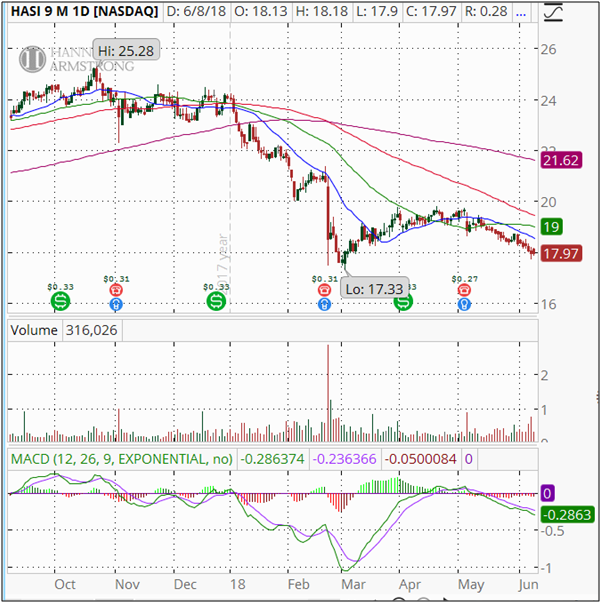The width and height of the screenshot is (602, 603).
Task: Open the November earnings phone icon
Action: [x=116, y=290]
